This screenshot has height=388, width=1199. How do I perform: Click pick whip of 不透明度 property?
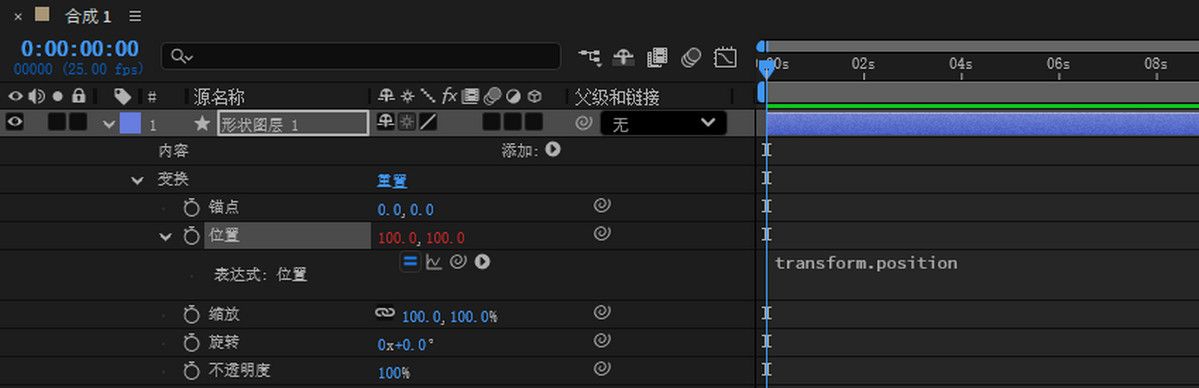602,368
